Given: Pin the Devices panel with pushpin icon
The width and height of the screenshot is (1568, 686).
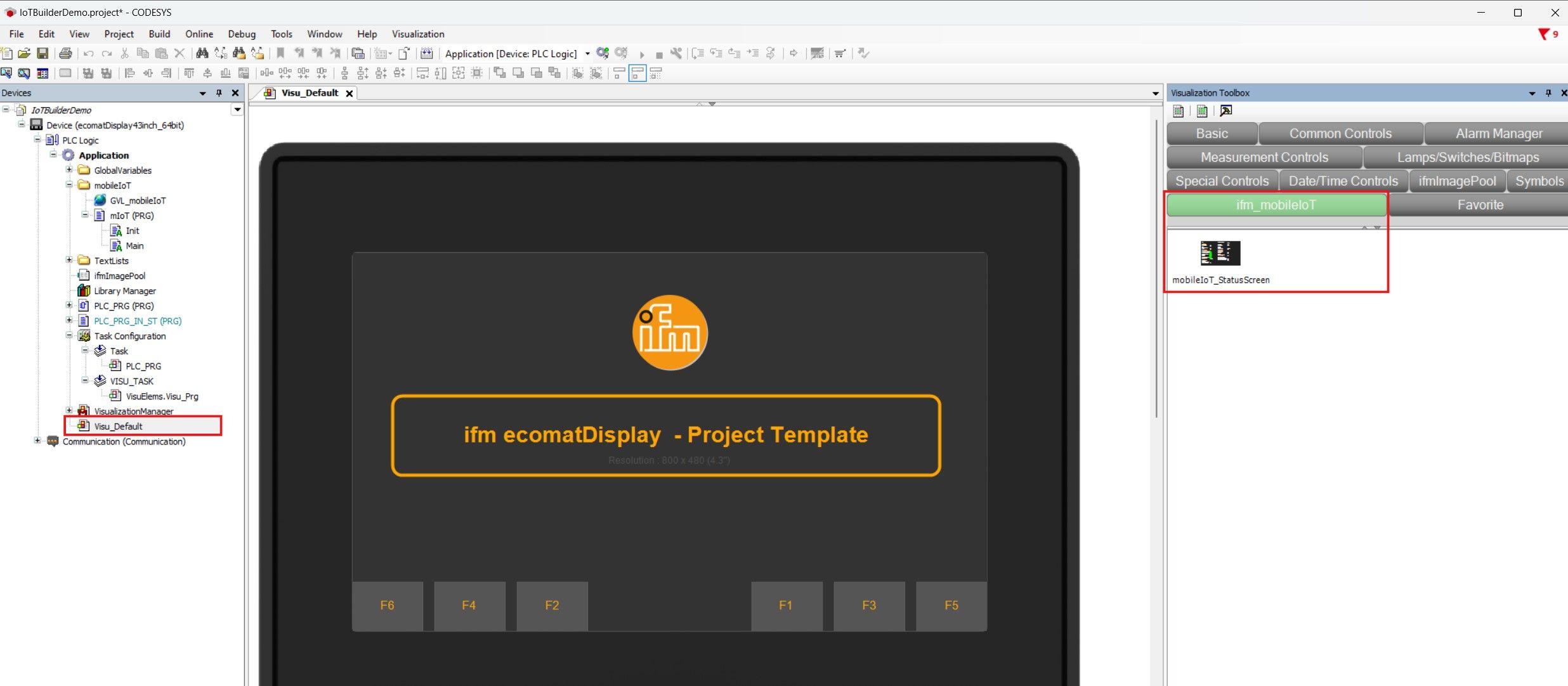Looking at the screenshot, I should [219, 93].
